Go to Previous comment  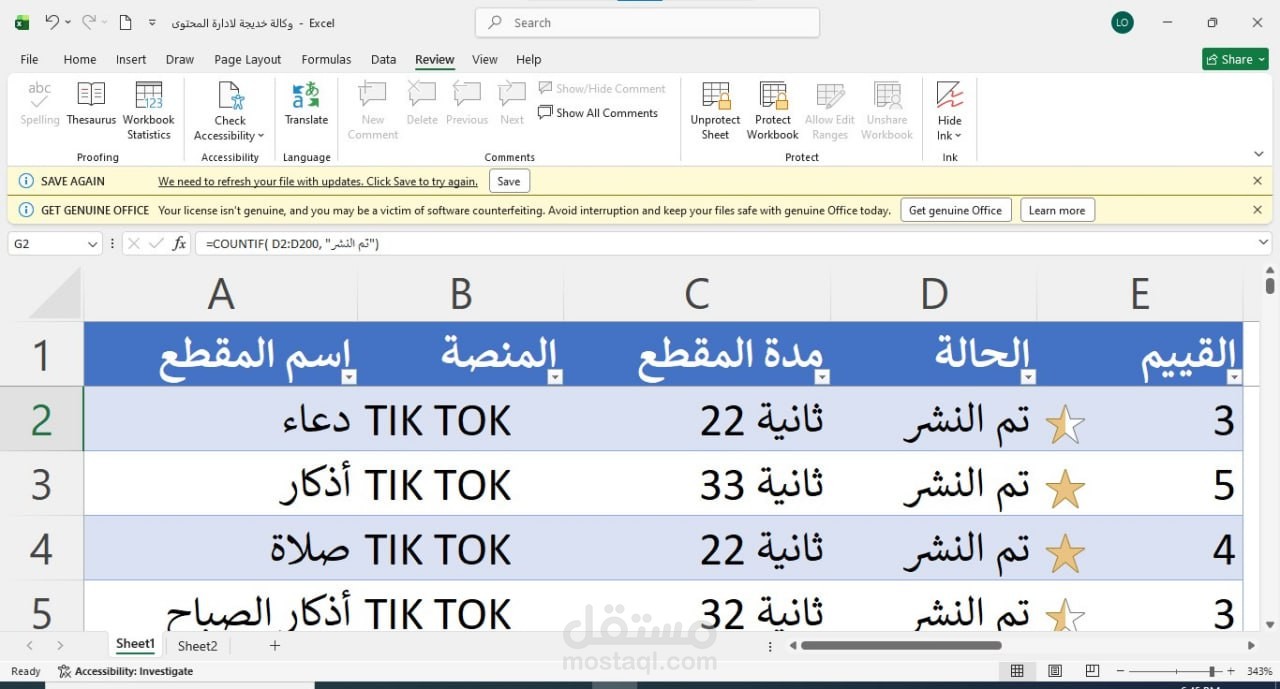(x=467, y=104)
